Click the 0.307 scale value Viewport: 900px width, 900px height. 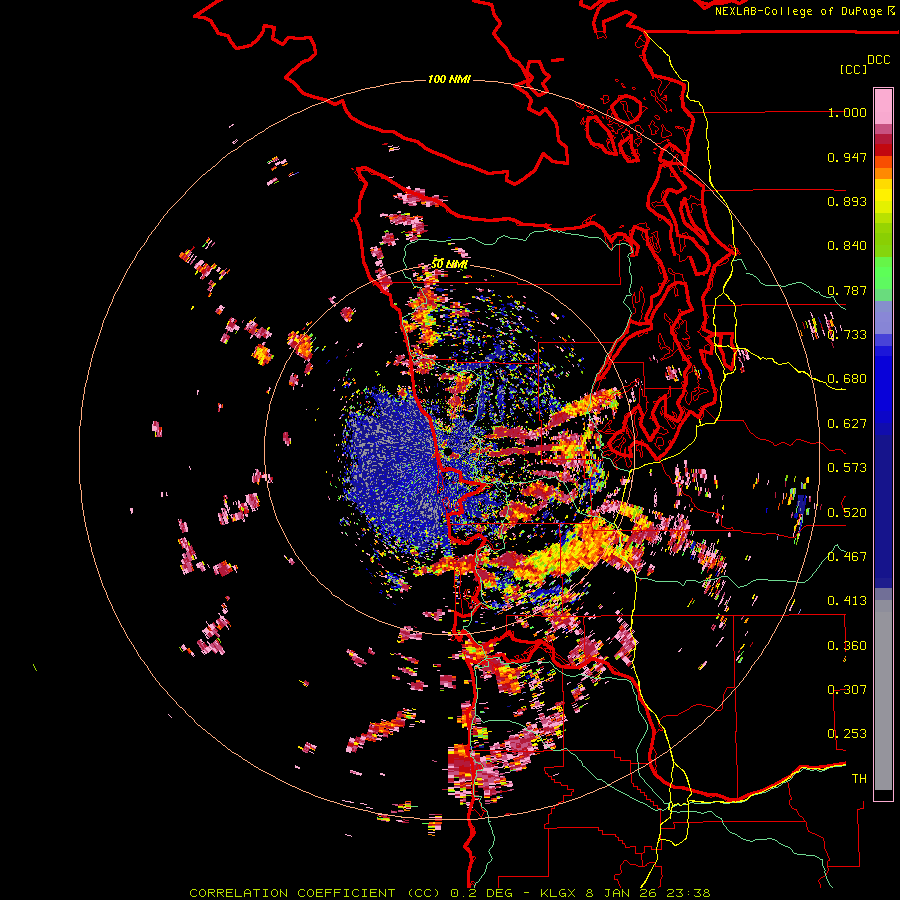pos(847,690)
